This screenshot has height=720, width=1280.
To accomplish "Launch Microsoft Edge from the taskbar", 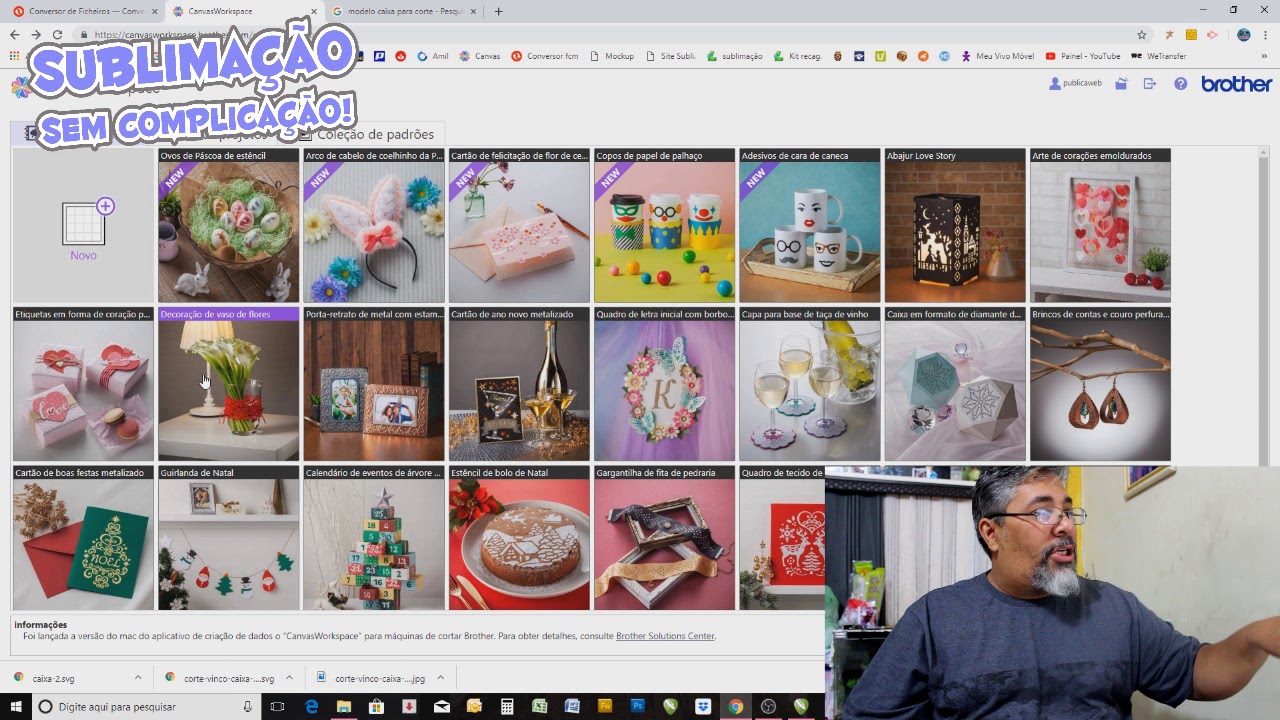I will click(311, 707).
